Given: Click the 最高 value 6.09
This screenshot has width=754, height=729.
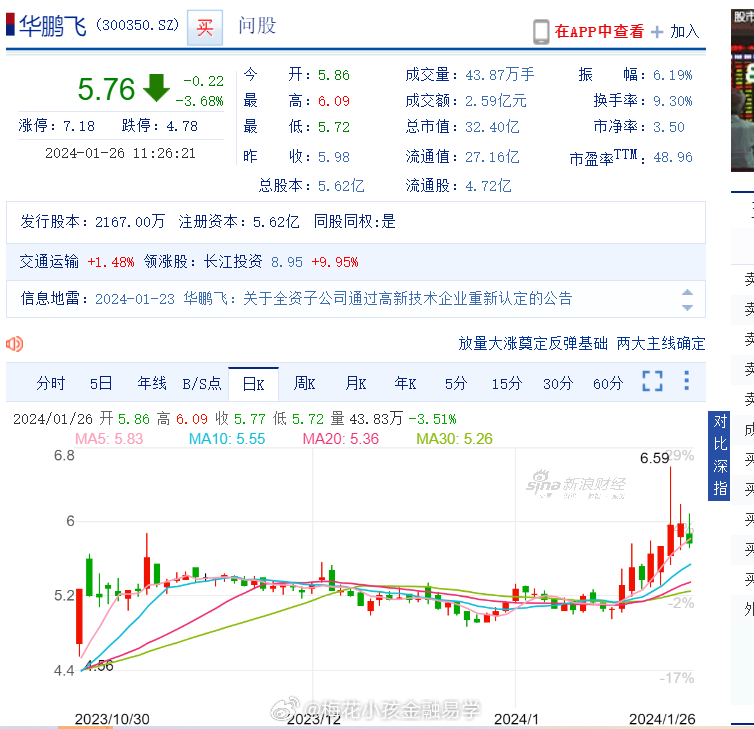Looking at the screenshot, I should (x=334, y=101).
